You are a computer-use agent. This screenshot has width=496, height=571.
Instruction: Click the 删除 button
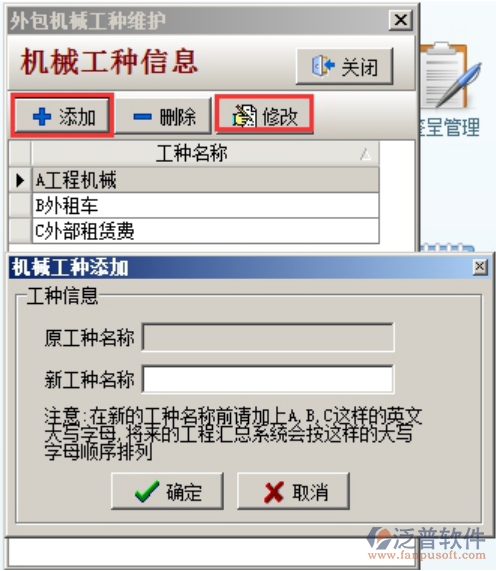coord(163,116)
